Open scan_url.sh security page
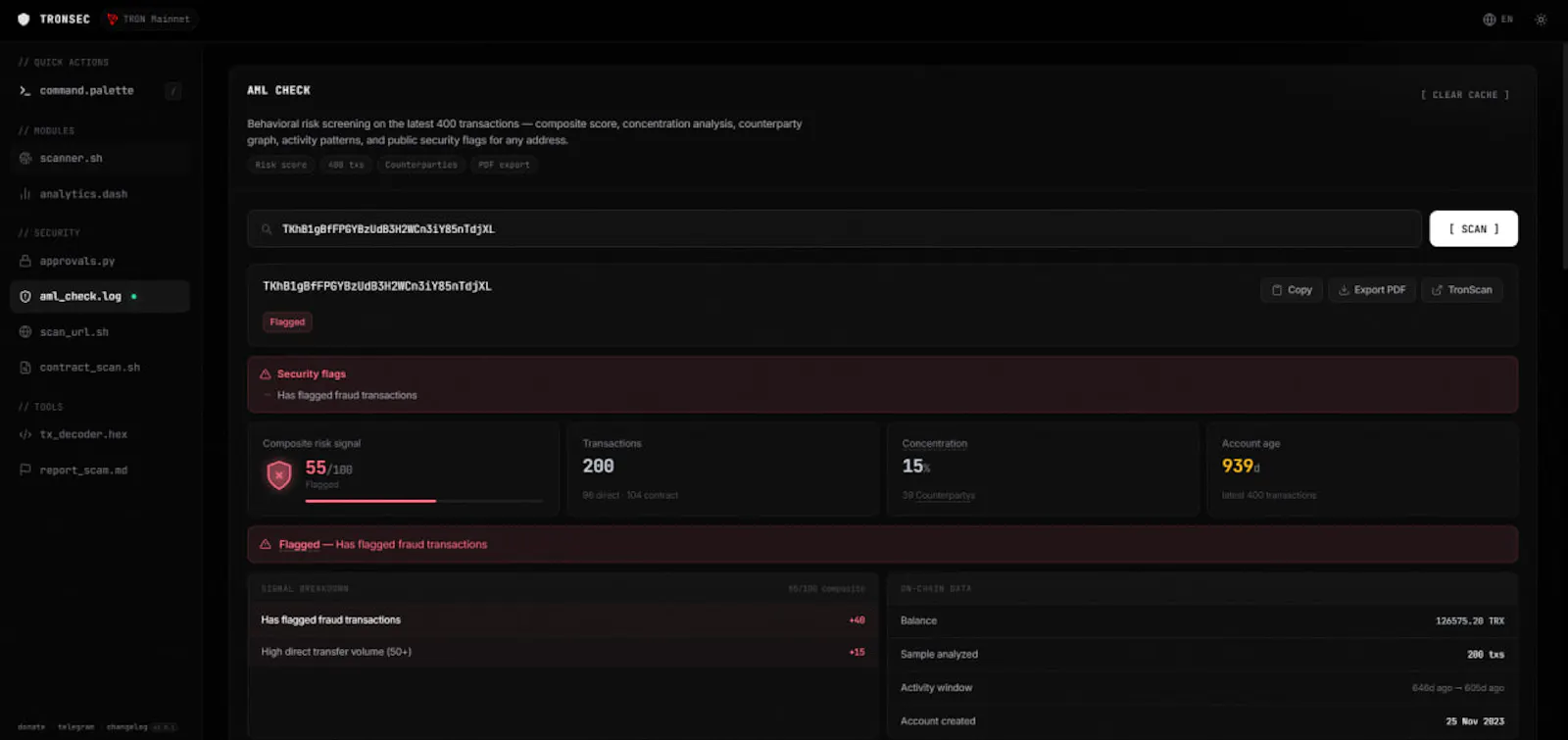 tap(100, 331)
